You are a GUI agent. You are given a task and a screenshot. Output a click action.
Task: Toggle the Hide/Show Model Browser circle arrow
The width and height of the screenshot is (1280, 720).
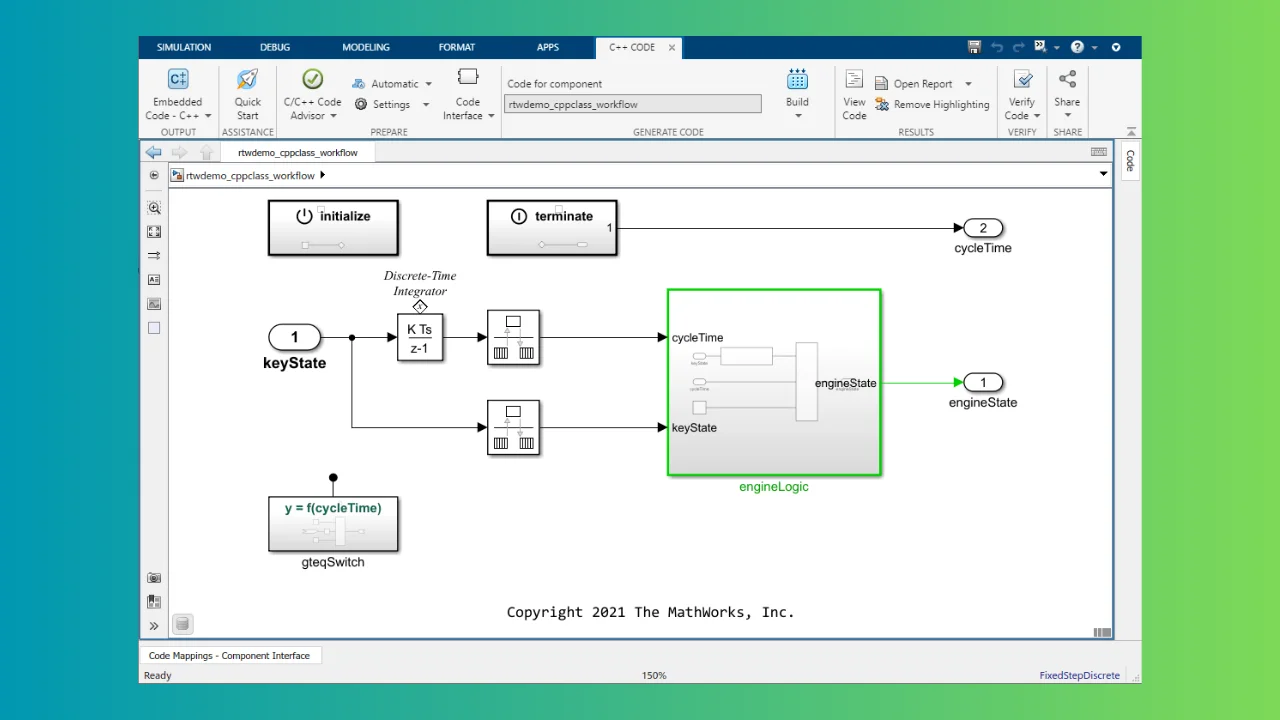[154, 175]
